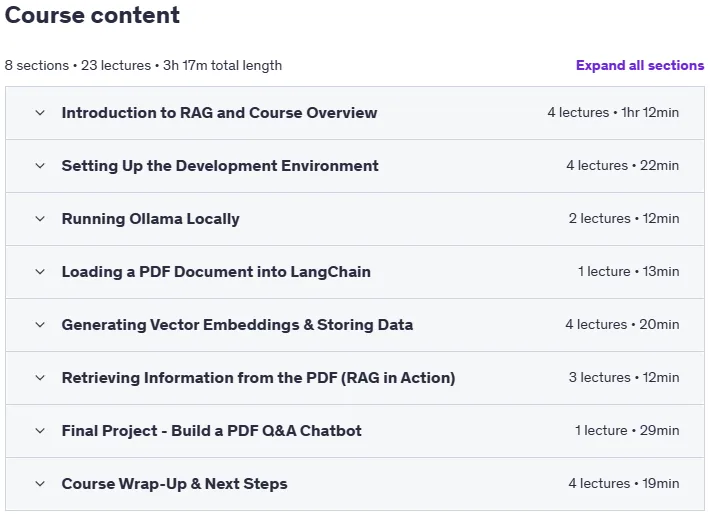710x514 pixels.
Task: Select Running Ollama Locally section title
Action: pyautogui.click(x=150, y=219)
